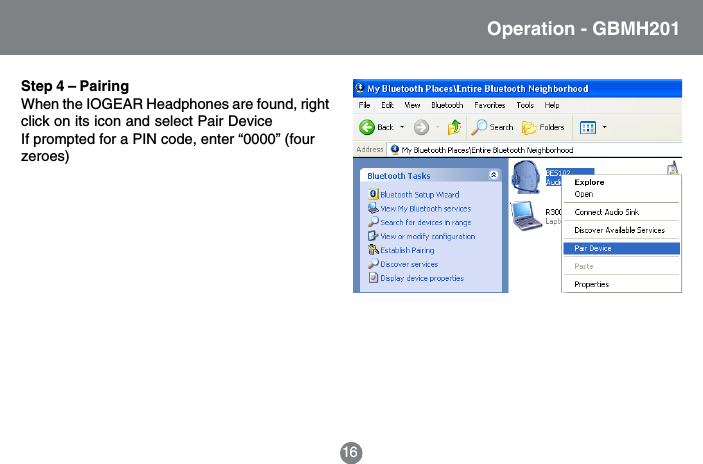Screen dimensions: 703x464
Task: Choose Discover Available Services in context menu
Action: (620, 230)
